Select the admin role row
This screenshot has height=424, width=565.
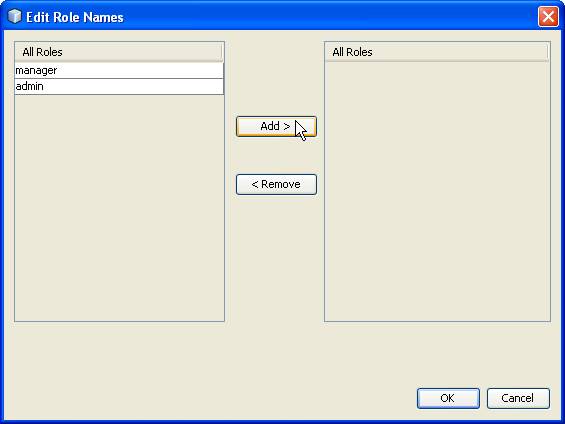tap(119, 86)
